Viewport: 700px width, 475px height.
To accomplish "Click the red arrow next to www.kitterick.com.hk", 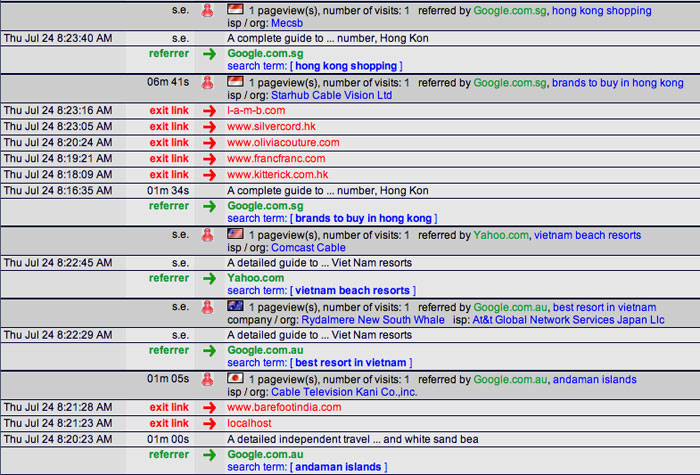I will [209, 175].
